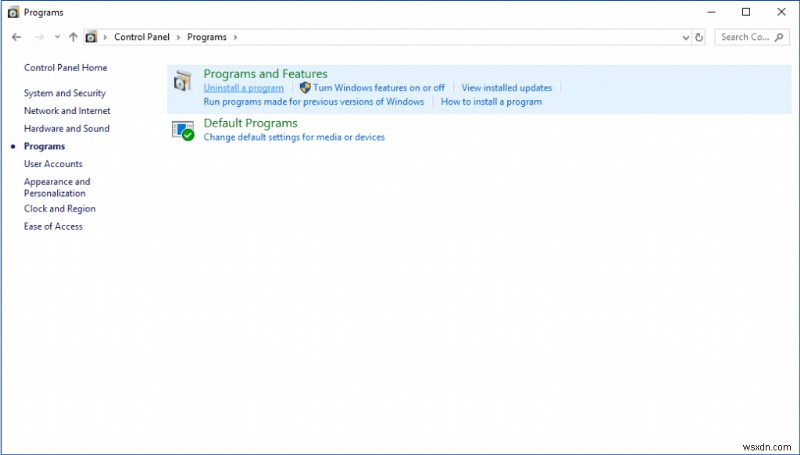Minimize the Programs window
800x455 pixels.
point(712,12)
